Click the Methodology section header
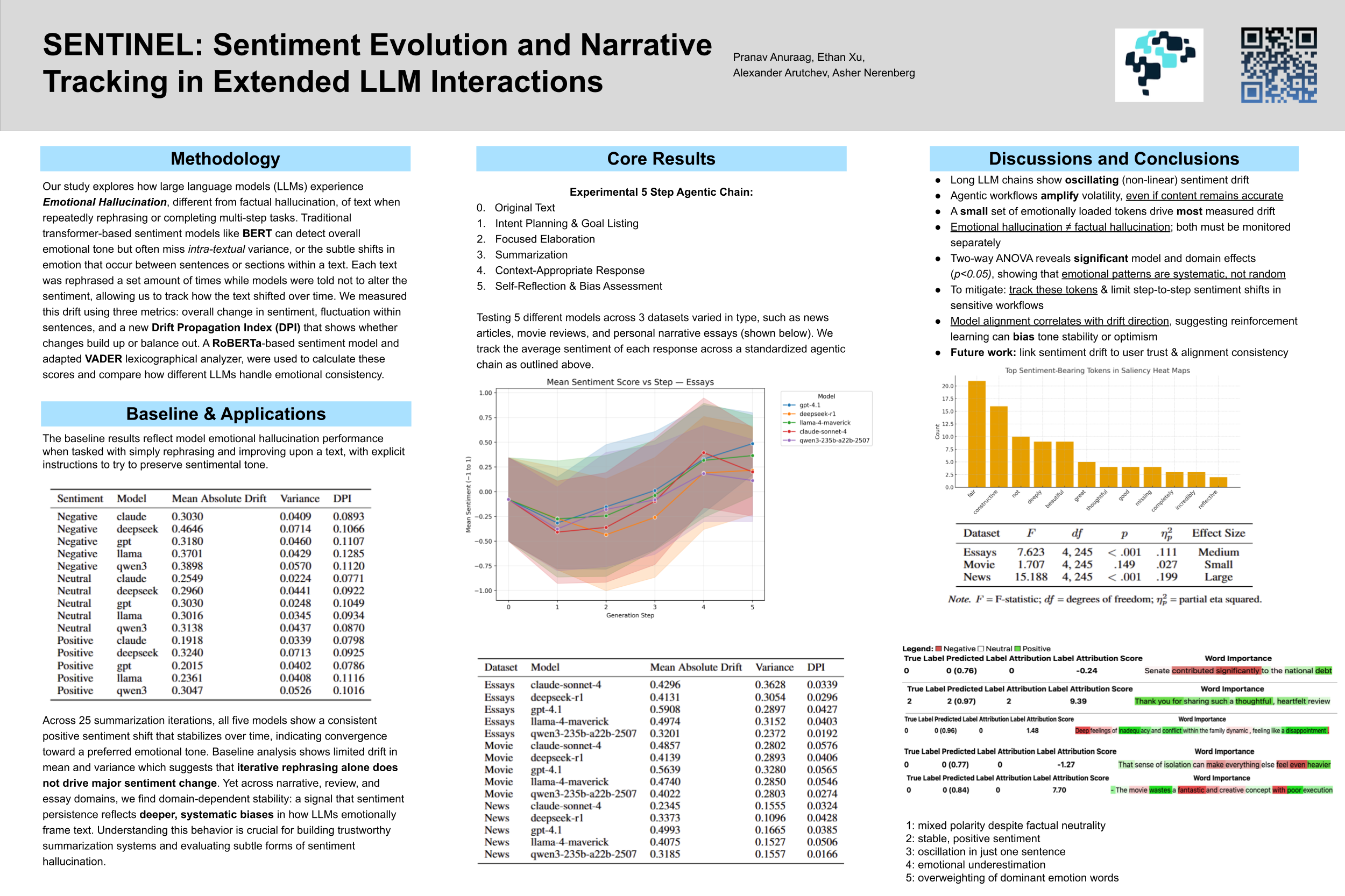 [225, 159]
